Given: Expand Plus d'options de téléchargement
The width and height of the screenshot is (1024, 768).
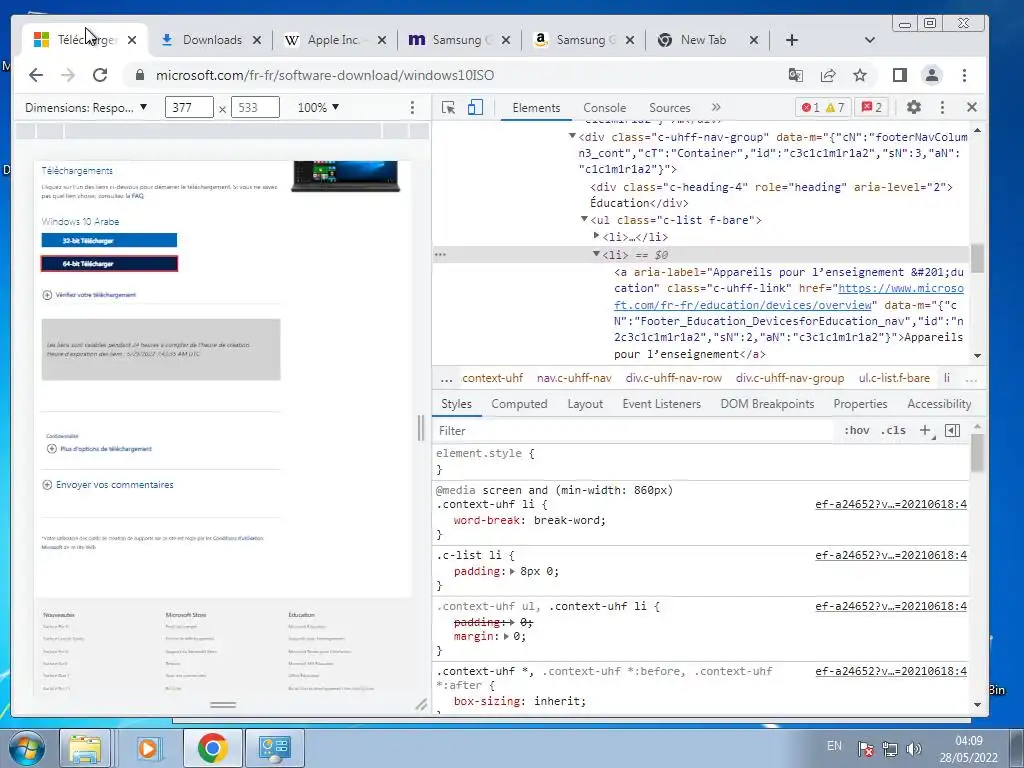Looking at the screenshot, I should pos(99,449).
